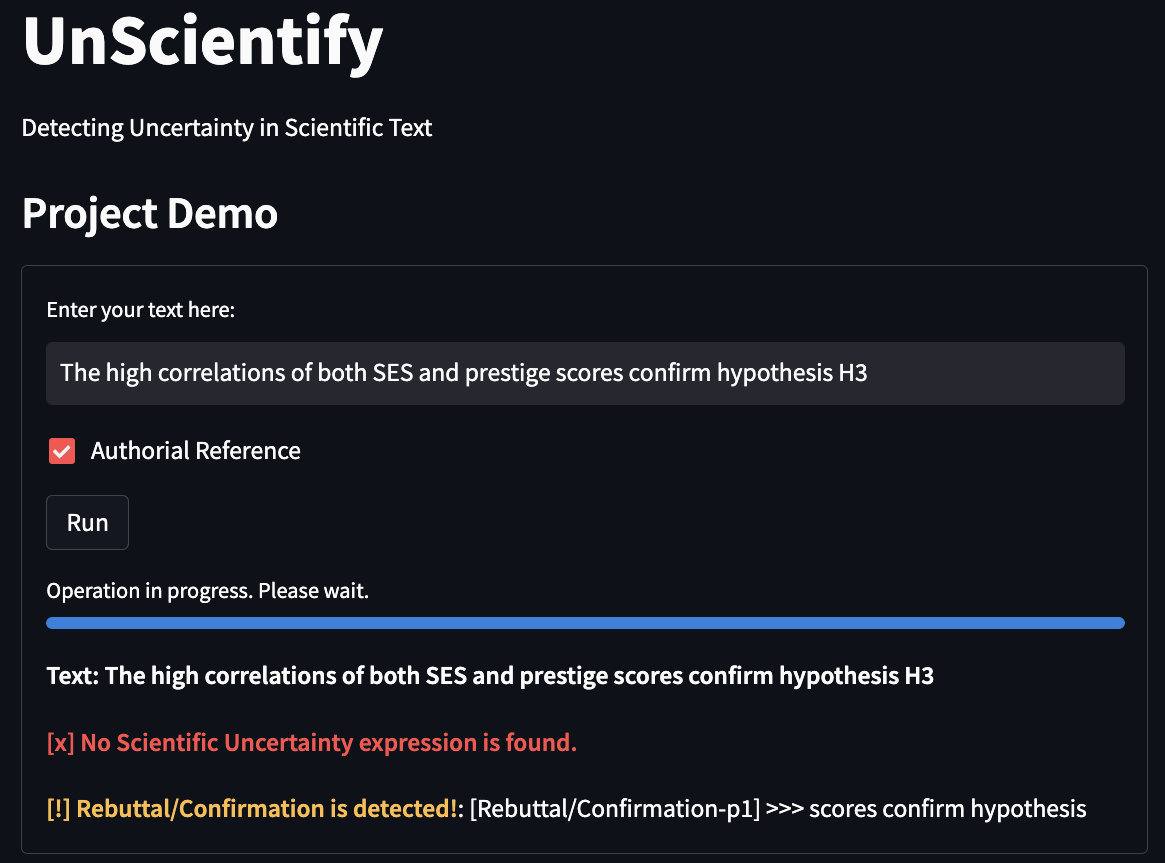
Task: Click the 'Enter your text here' label
Action: [141, 310]
